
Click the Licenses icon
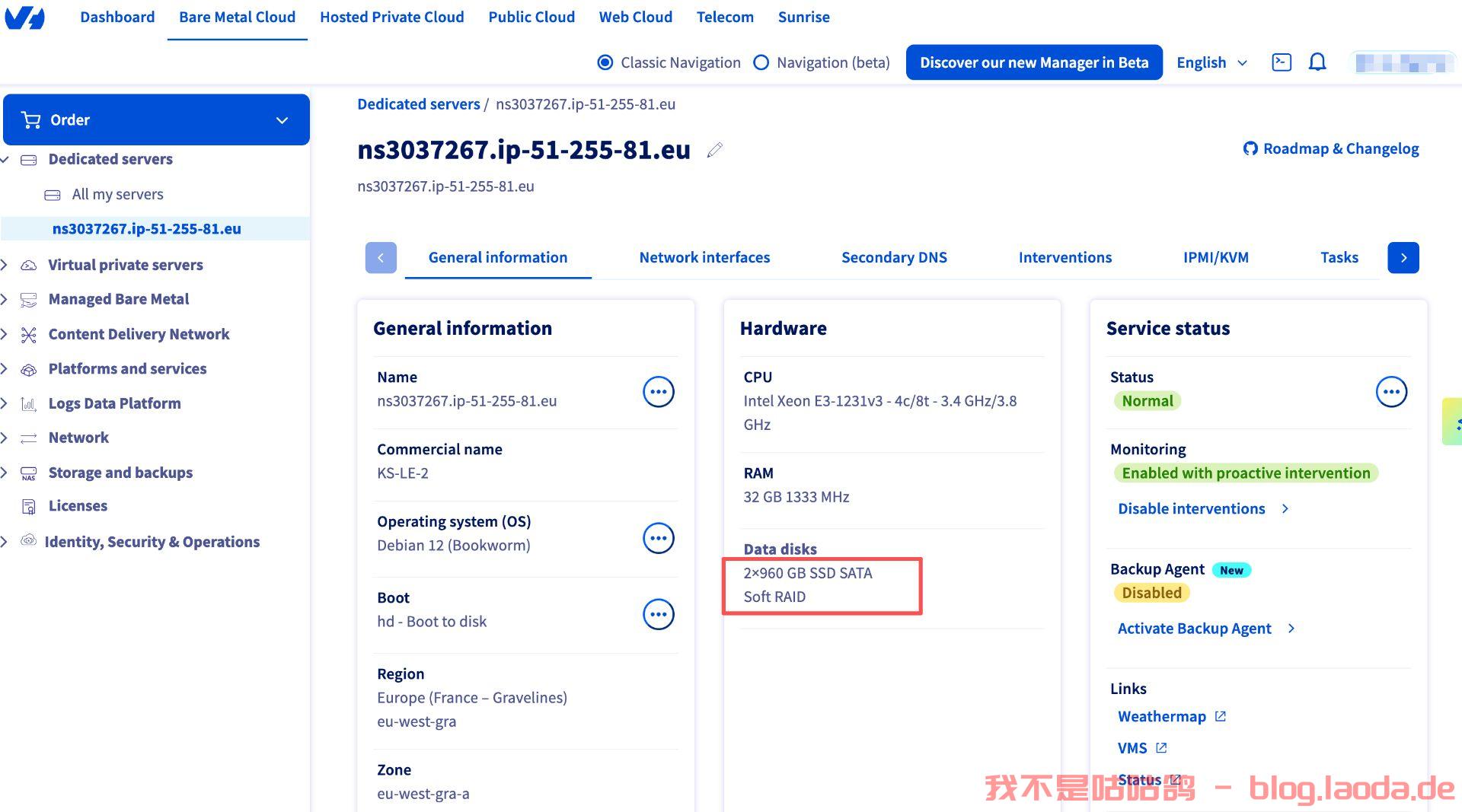tap(28, 507)
